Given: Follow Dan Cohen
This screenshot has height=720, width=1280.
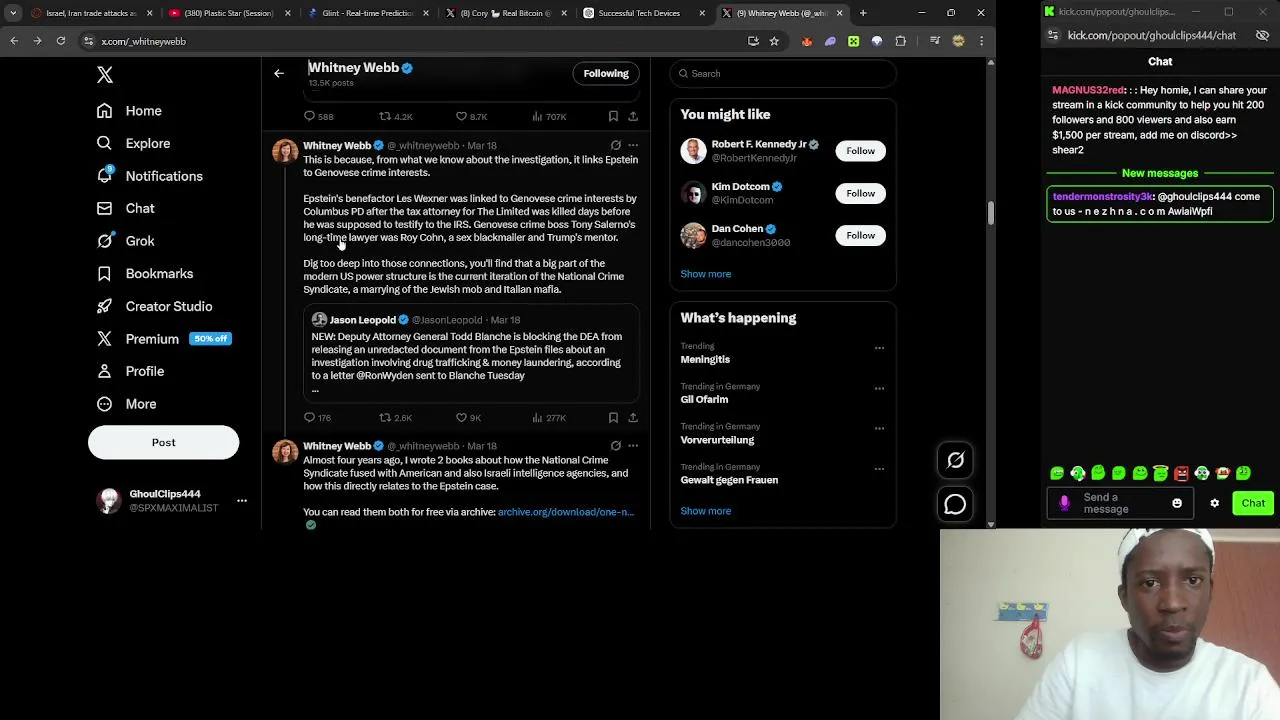Looking at the screenshot, I should pos(860,235).
